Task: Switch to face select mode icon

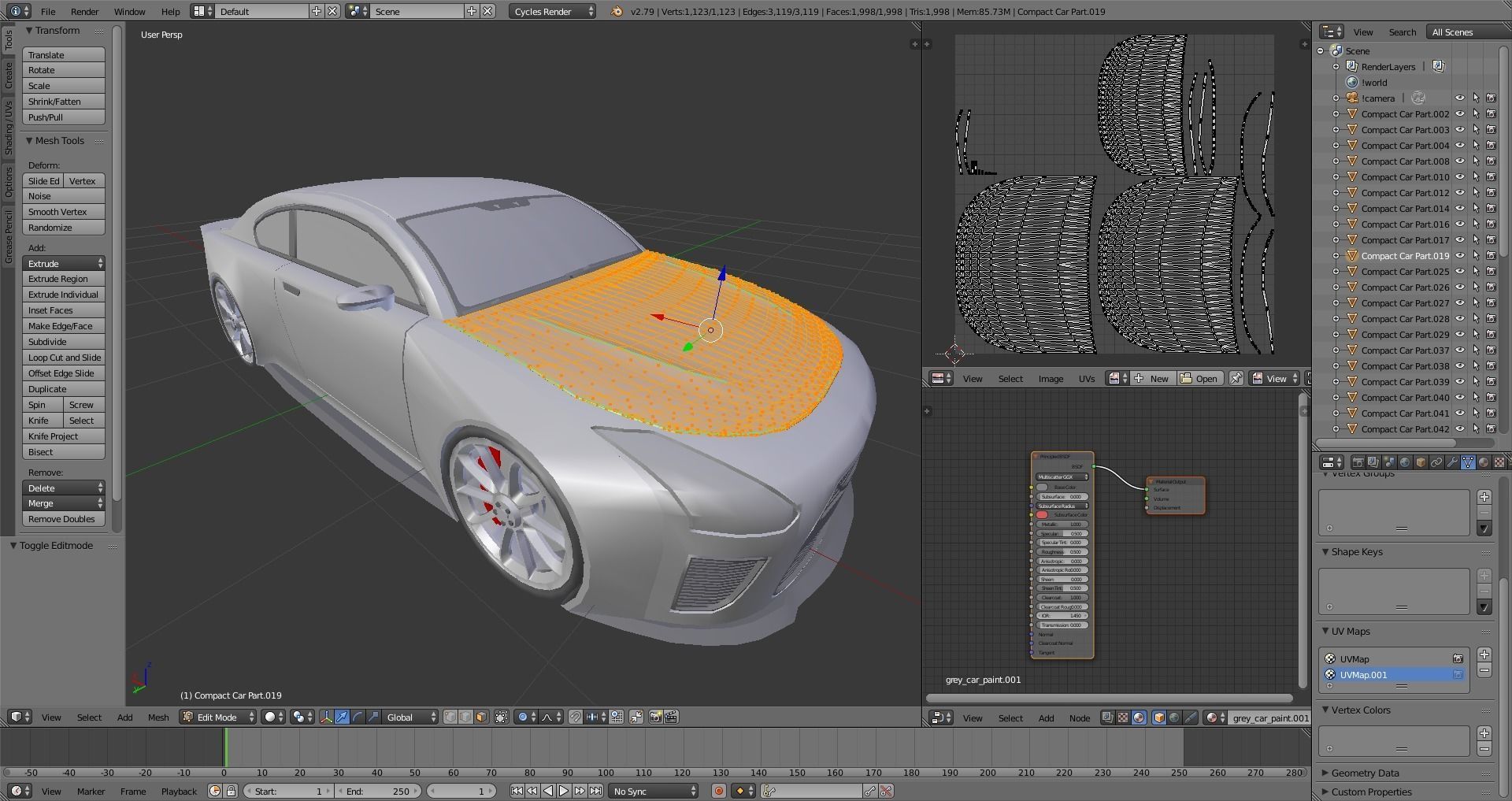Action: point(481,717)
